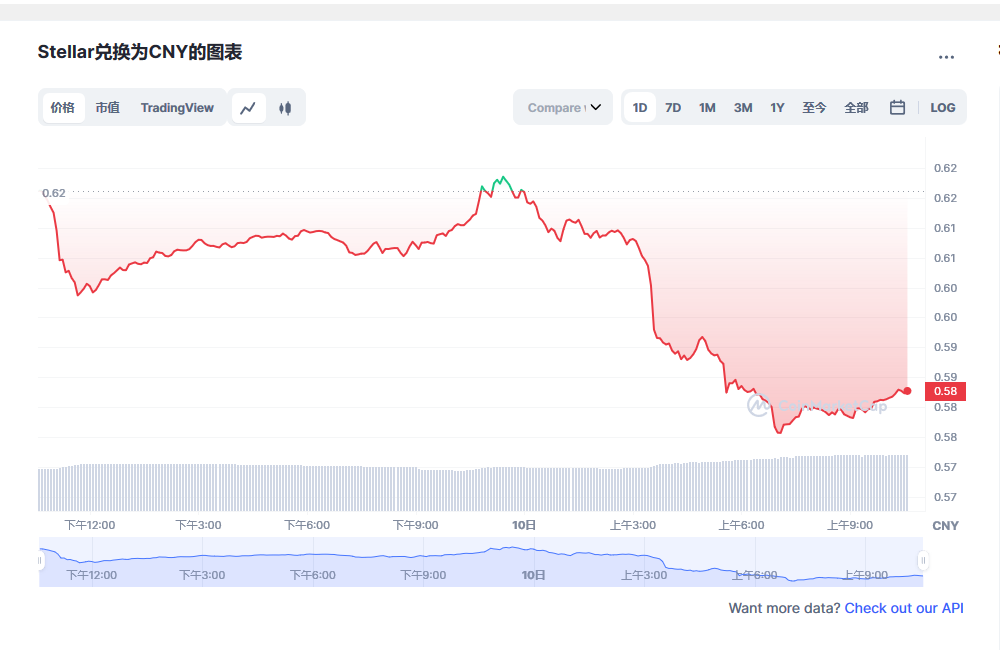Click the left handle of range navigator
Viewport: 1000px width, 650px height.
[x=40, y=561]
